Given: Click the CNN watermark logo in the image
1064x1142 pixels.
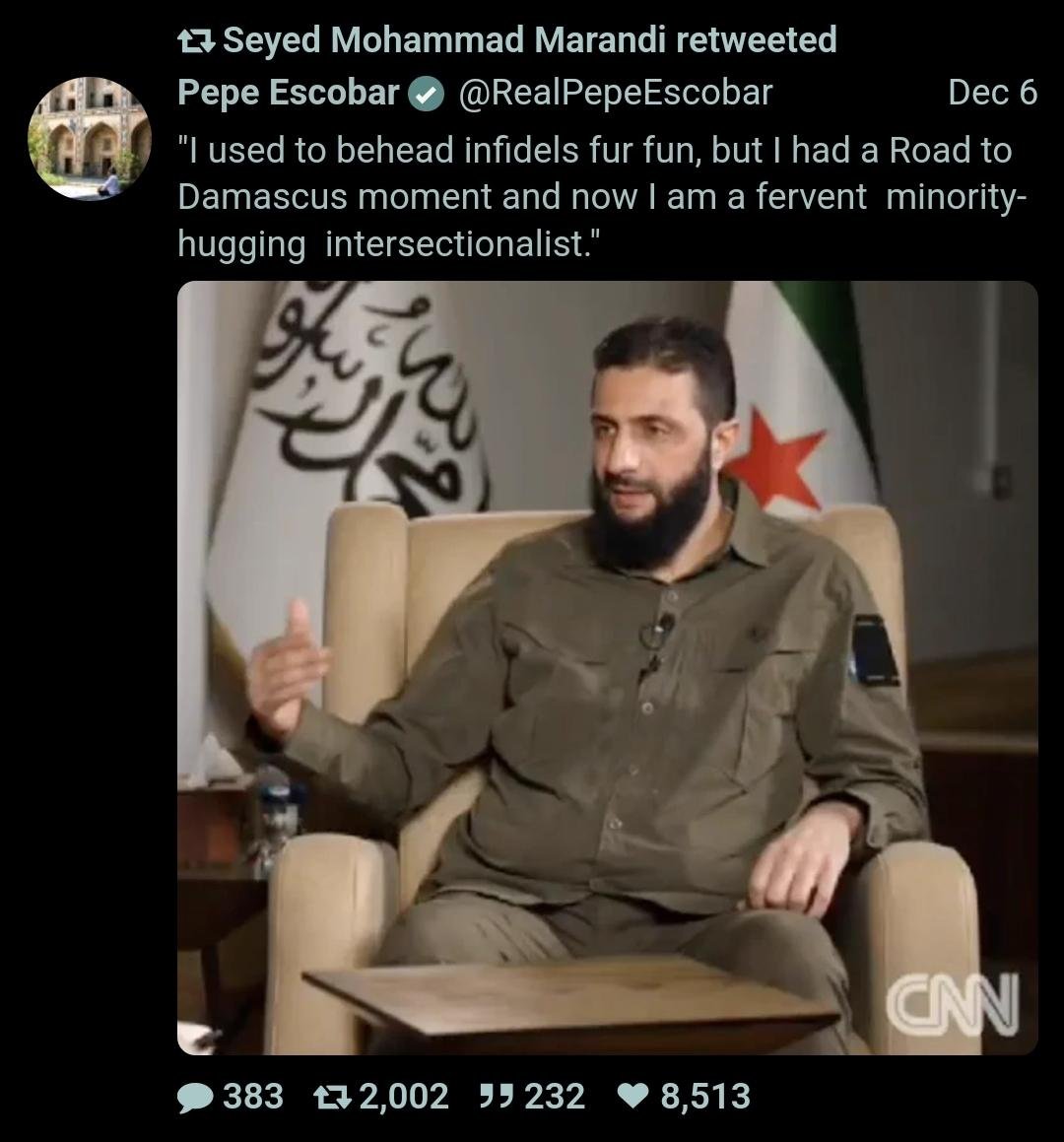Looking at the screenshot, I should click(x=953, y=1004).
